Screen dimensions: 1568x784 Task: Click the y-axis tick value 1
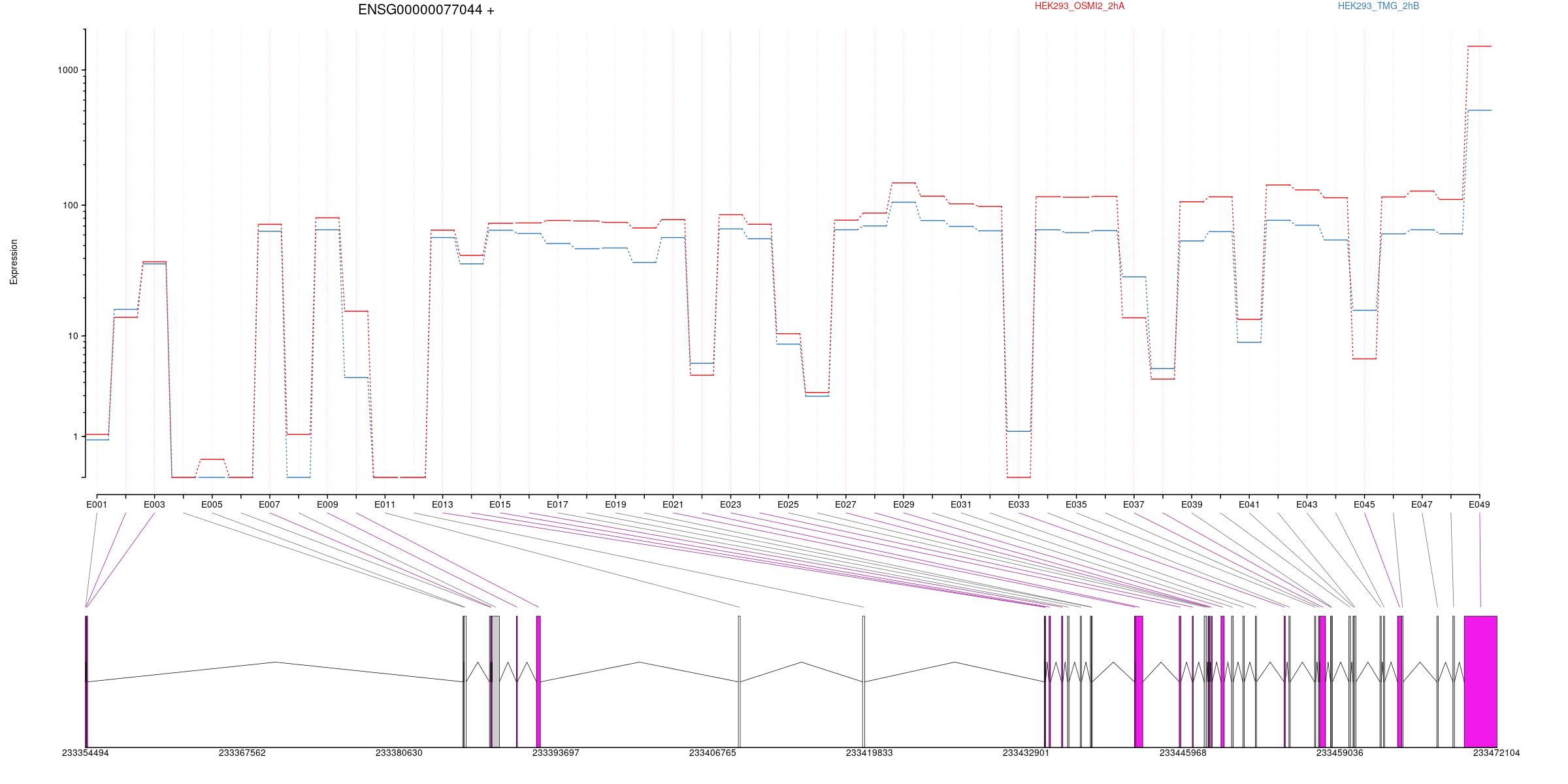(76, 436)
